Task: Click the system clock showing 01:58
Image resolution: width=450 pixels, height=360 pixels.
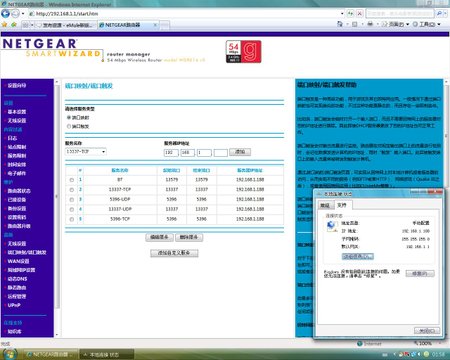Action: [x=439, y=354]
